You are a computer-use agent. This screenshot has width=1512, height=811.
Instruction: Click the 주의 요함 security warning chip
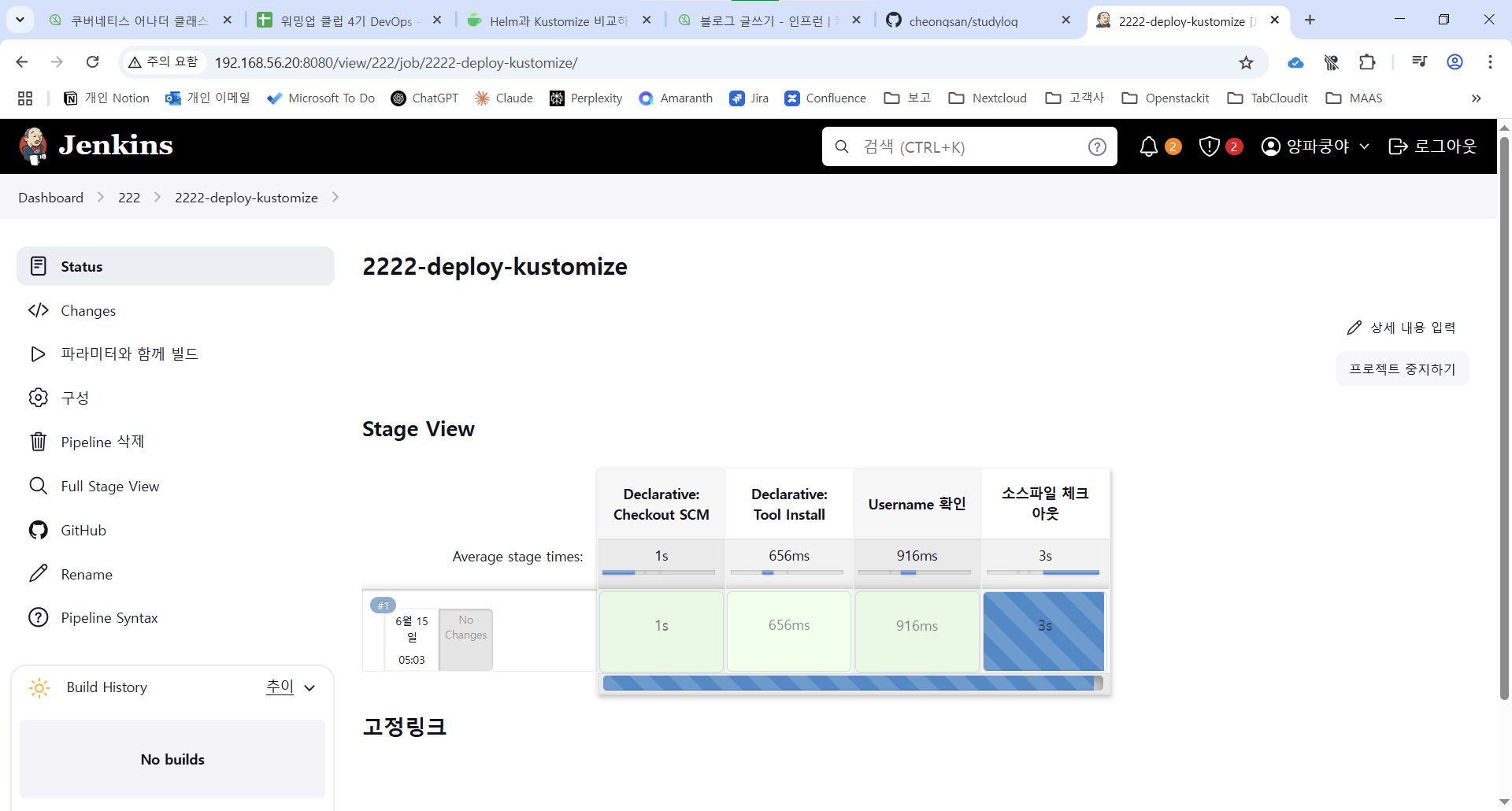pyautogui.click(x=164, y=62)
